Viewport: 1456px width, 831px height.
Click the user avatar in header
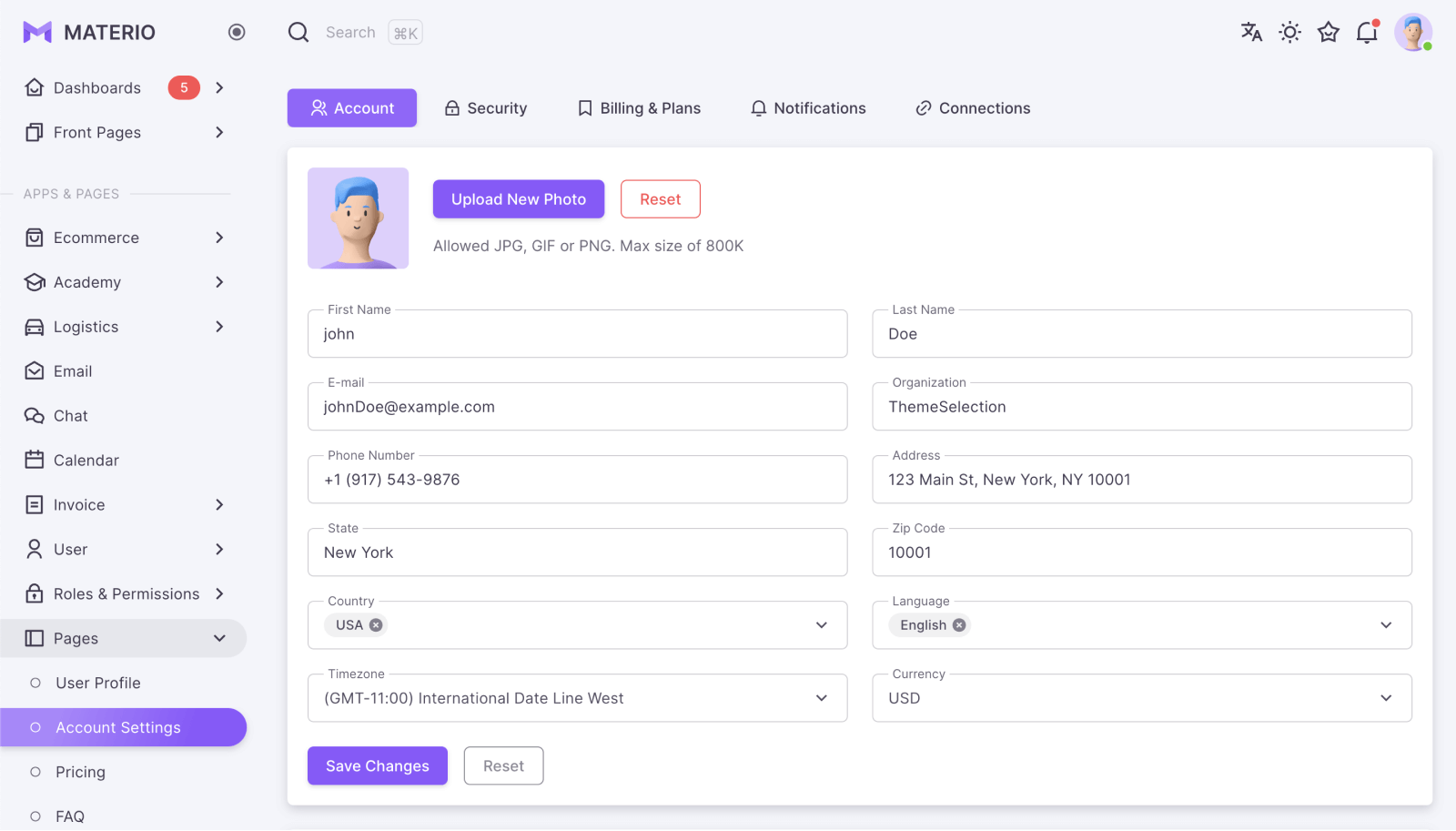1413,32
